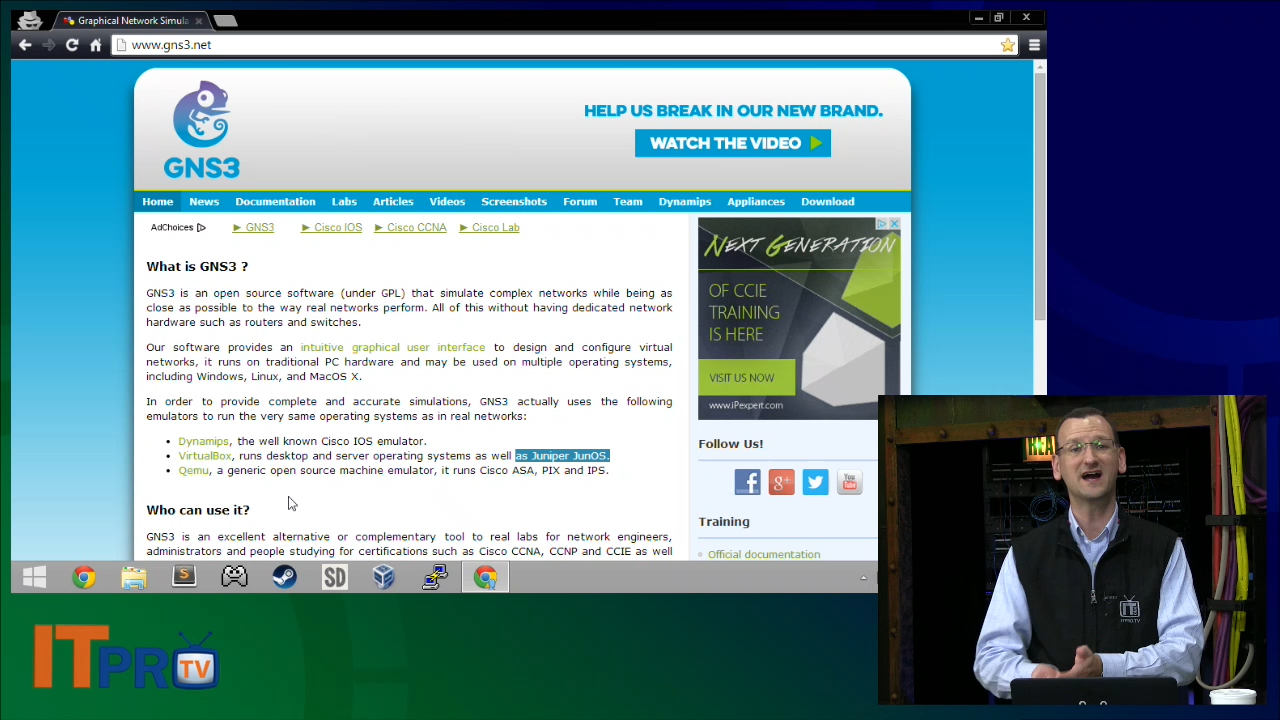Open the GNS3 Facebook page icon

click(748, 482)
